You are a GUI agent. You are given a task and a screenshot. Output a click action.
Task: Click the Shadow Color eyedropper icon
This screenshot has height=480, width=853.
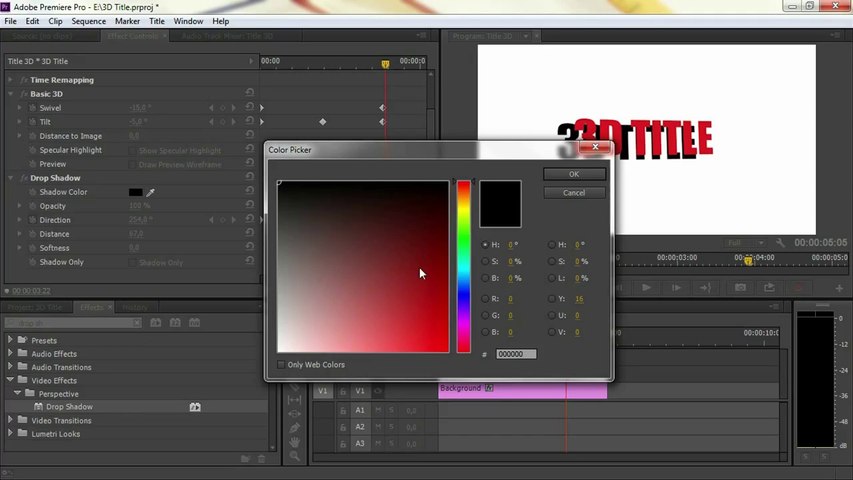pos(150,192)
